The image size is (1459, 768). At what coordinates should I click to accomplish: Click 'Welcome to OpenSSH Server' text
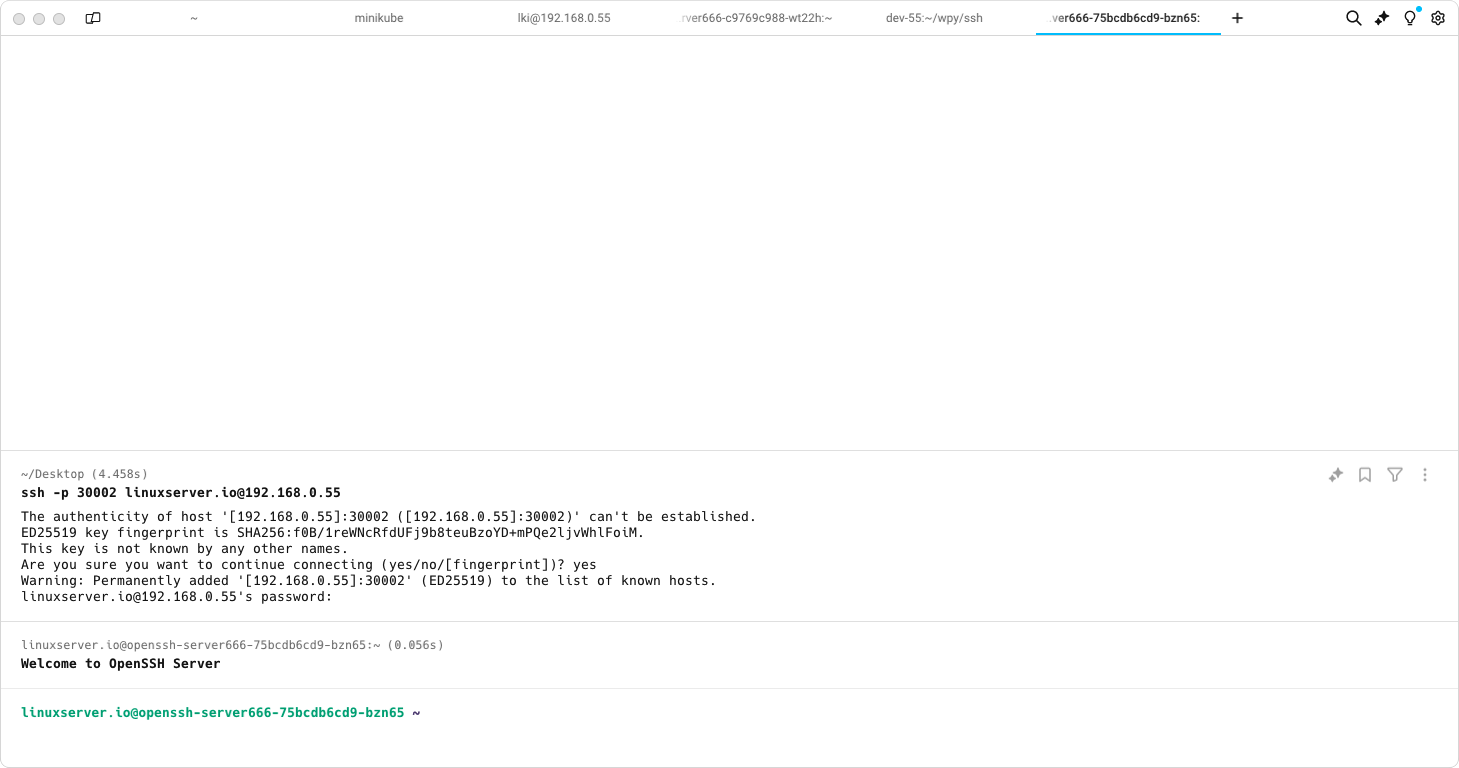click(x=121, y=664)
